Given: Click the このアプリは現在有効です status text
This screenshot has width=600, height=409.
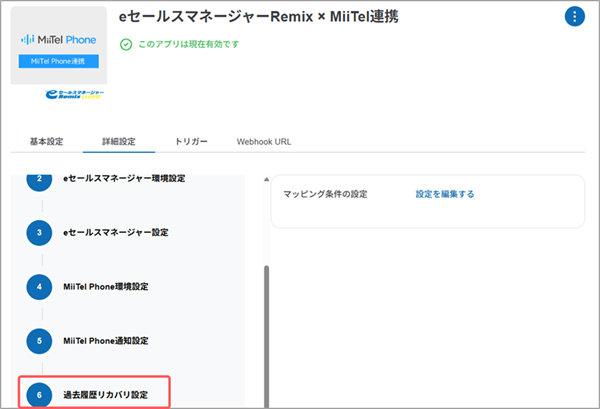Looking at the screenshot, I should (x=189, y=44).
